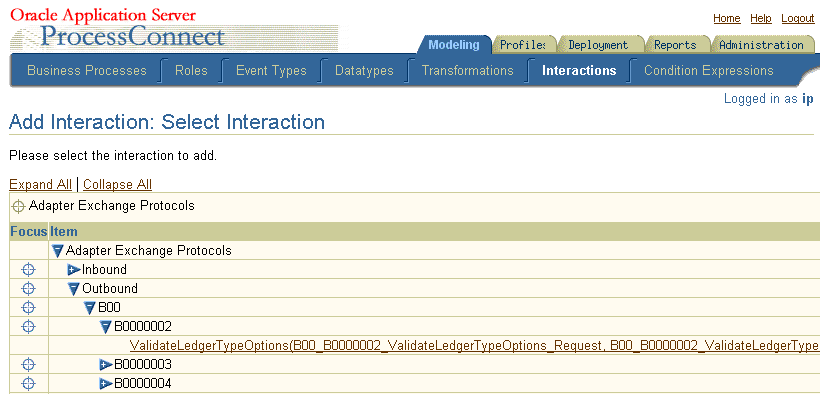Viewport: 820px width, 394px height.
Task: Focus on the Outbound row
Action: (x=29, y=289)
